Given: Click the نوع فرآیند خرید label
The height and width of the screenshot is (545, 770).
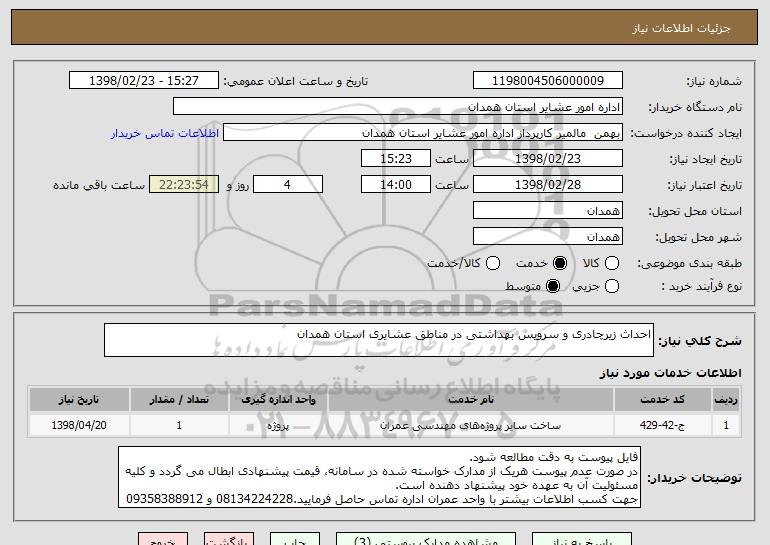Looking at the screenshot, I should [702, 286].
